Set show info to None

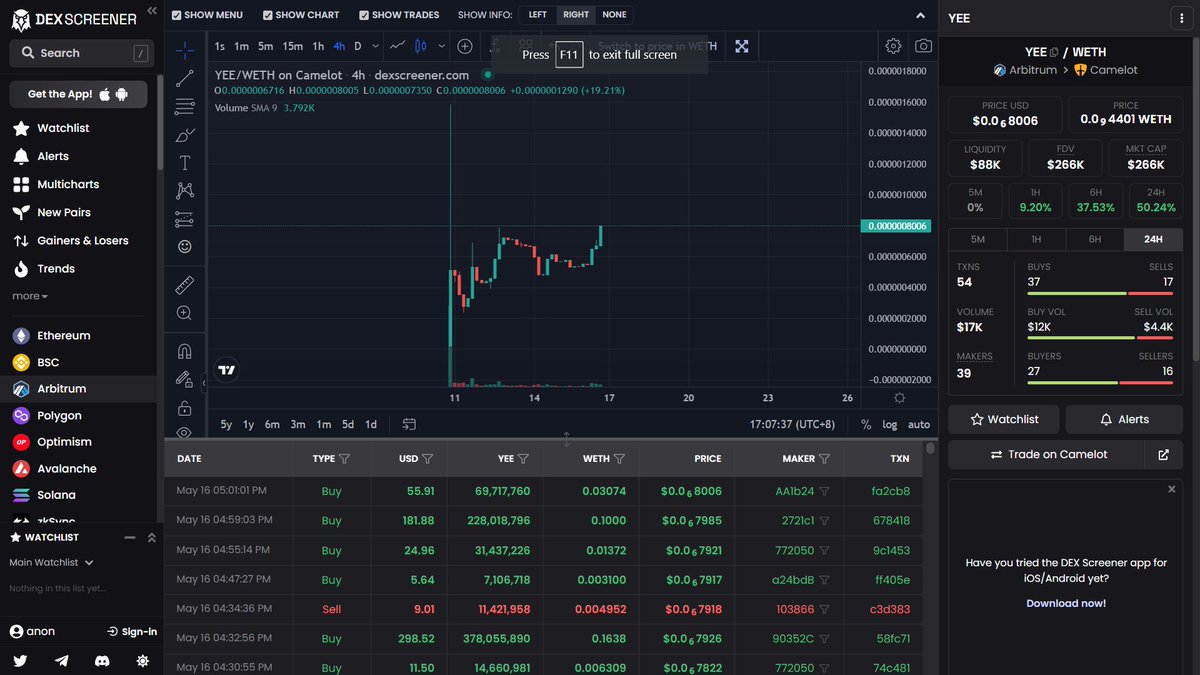pyautogui.click(x=614, y=15)
